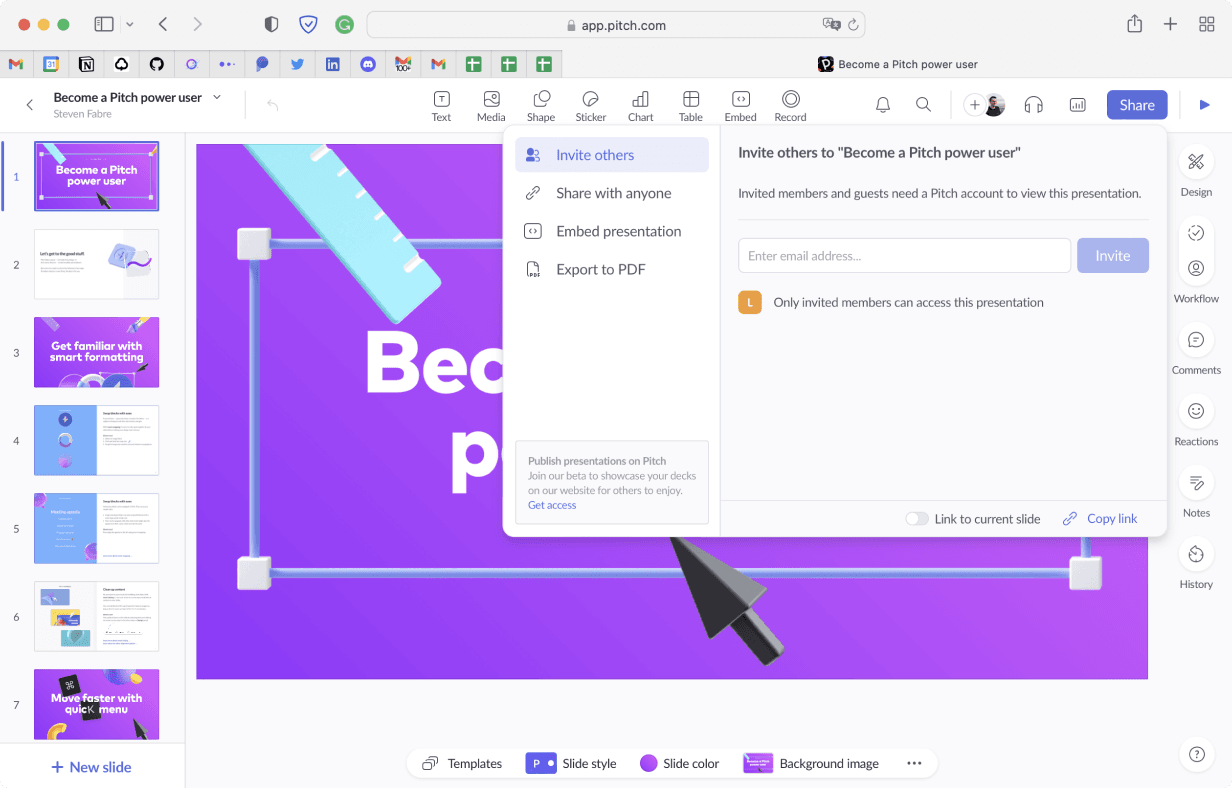Start a Record session

point(789,104)
